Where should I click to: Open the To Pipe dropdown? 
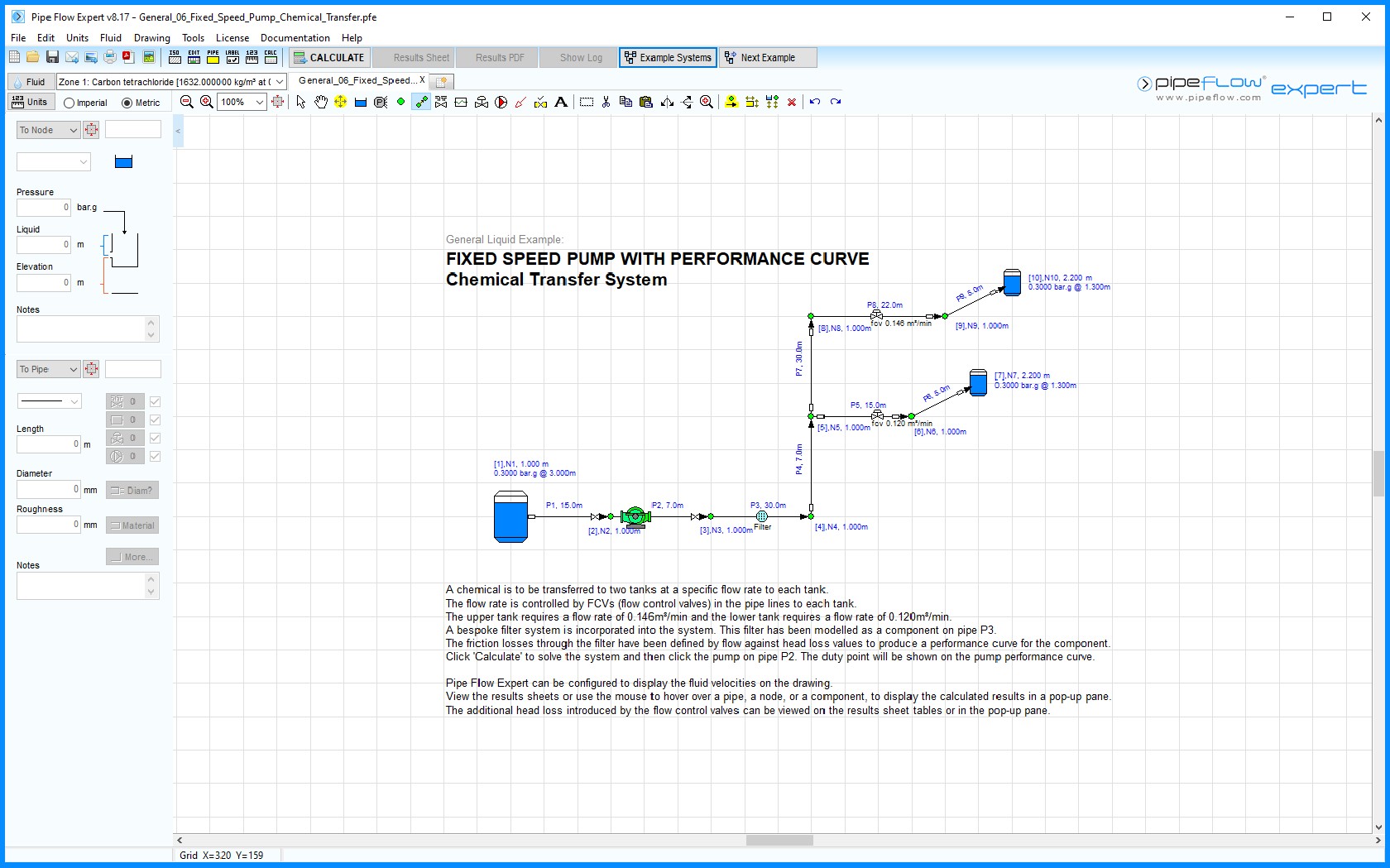point(48,369)
